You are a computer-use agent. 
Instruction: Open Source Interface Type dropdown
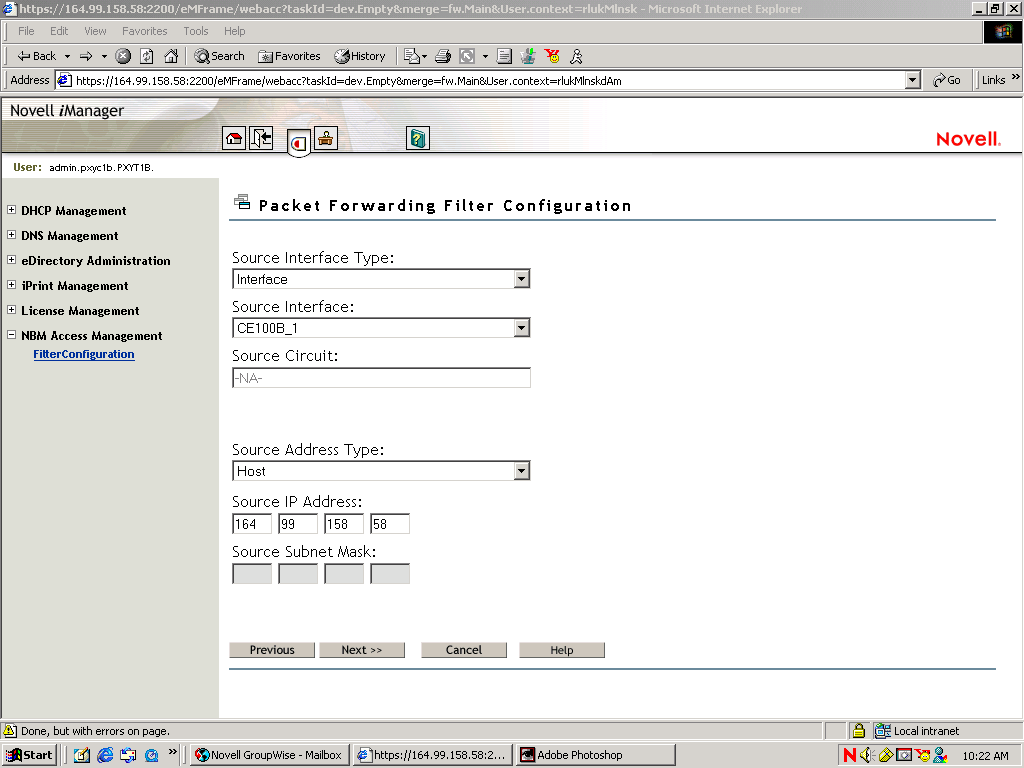pos(520,279)
